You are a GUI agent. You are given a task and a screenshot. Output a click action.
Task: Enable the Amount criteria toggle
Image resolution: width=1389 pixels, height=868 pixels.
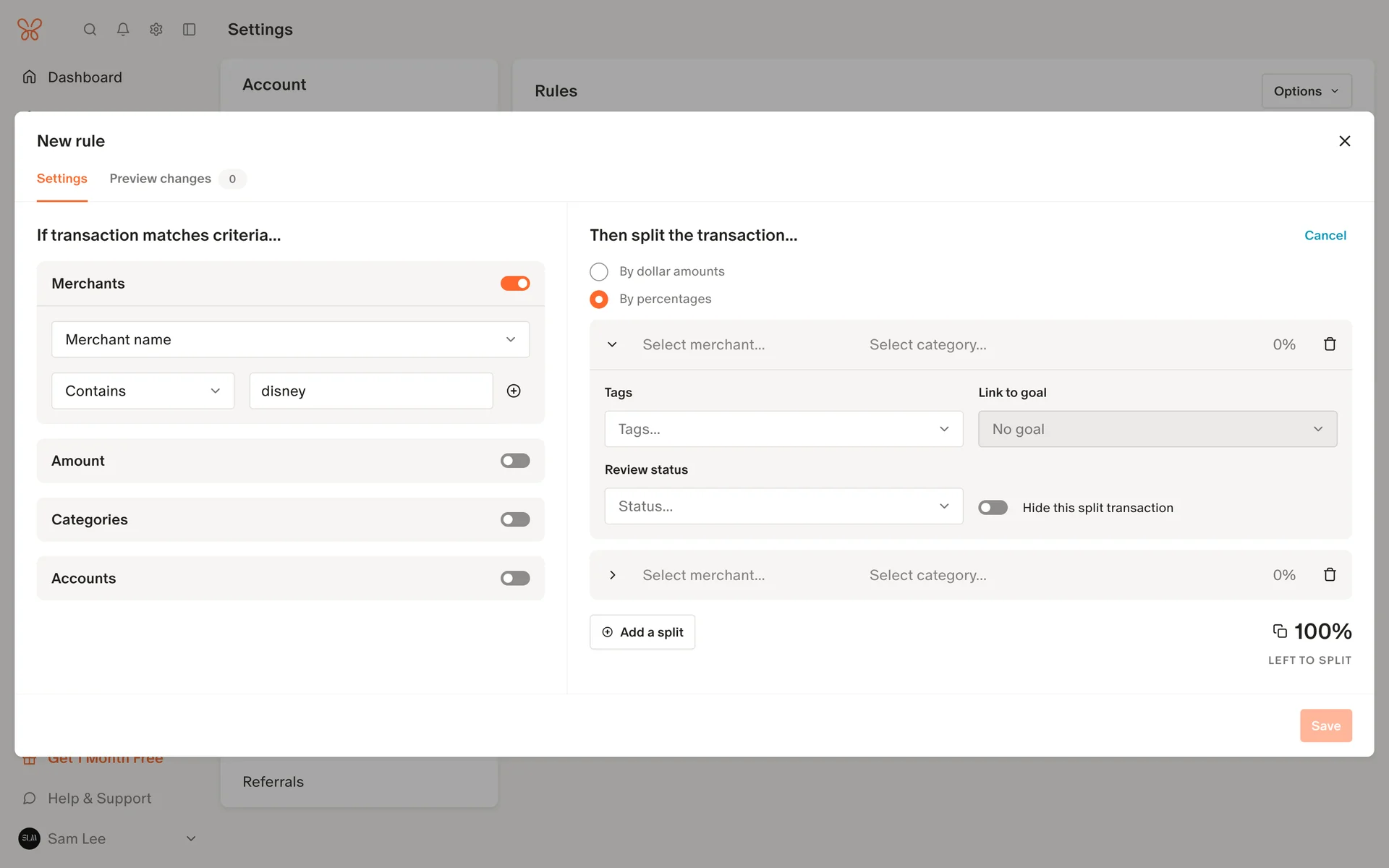(x=515, y=461)
